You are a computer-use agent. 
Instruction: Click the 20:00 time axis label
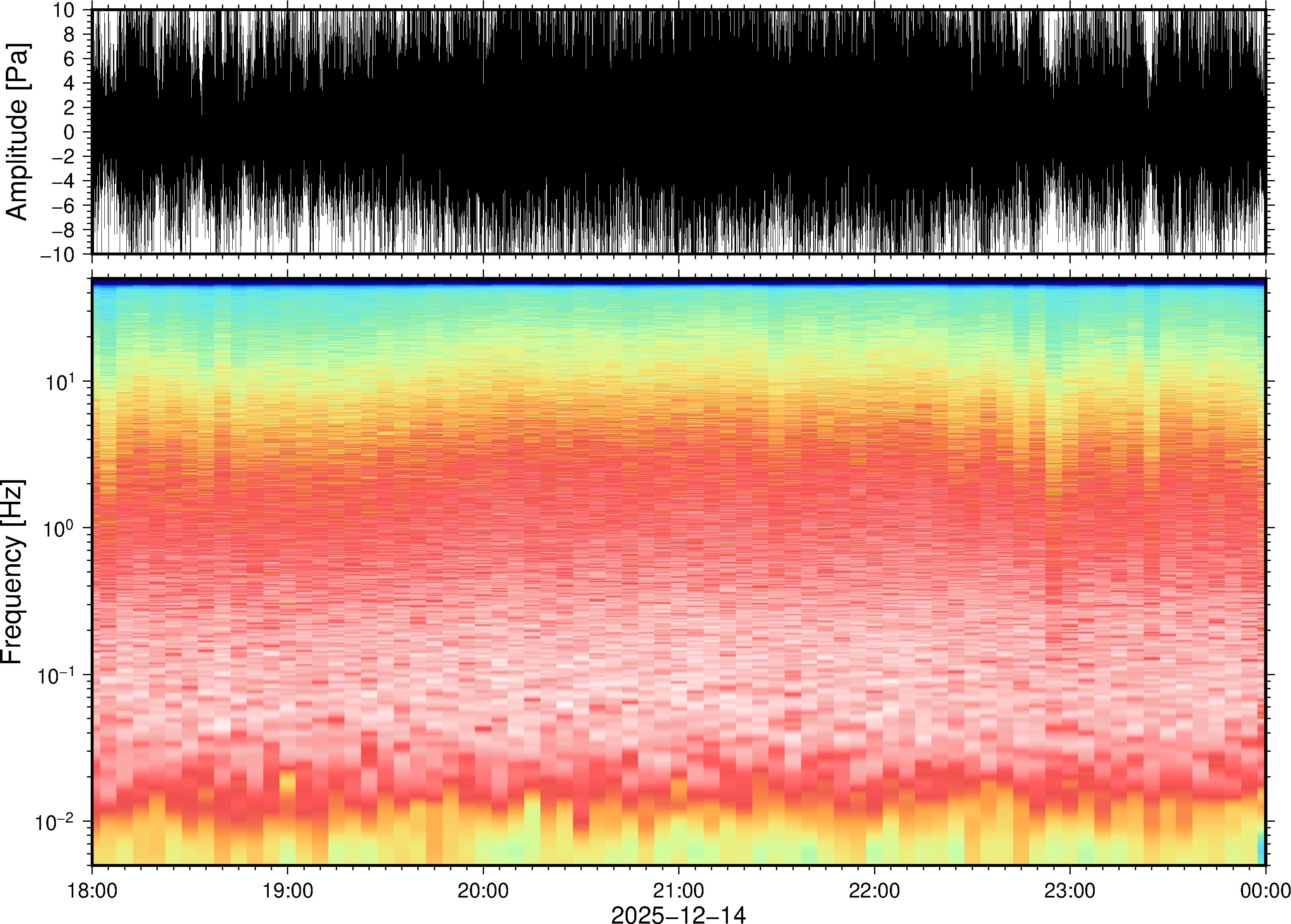click(x=483, y=890)
